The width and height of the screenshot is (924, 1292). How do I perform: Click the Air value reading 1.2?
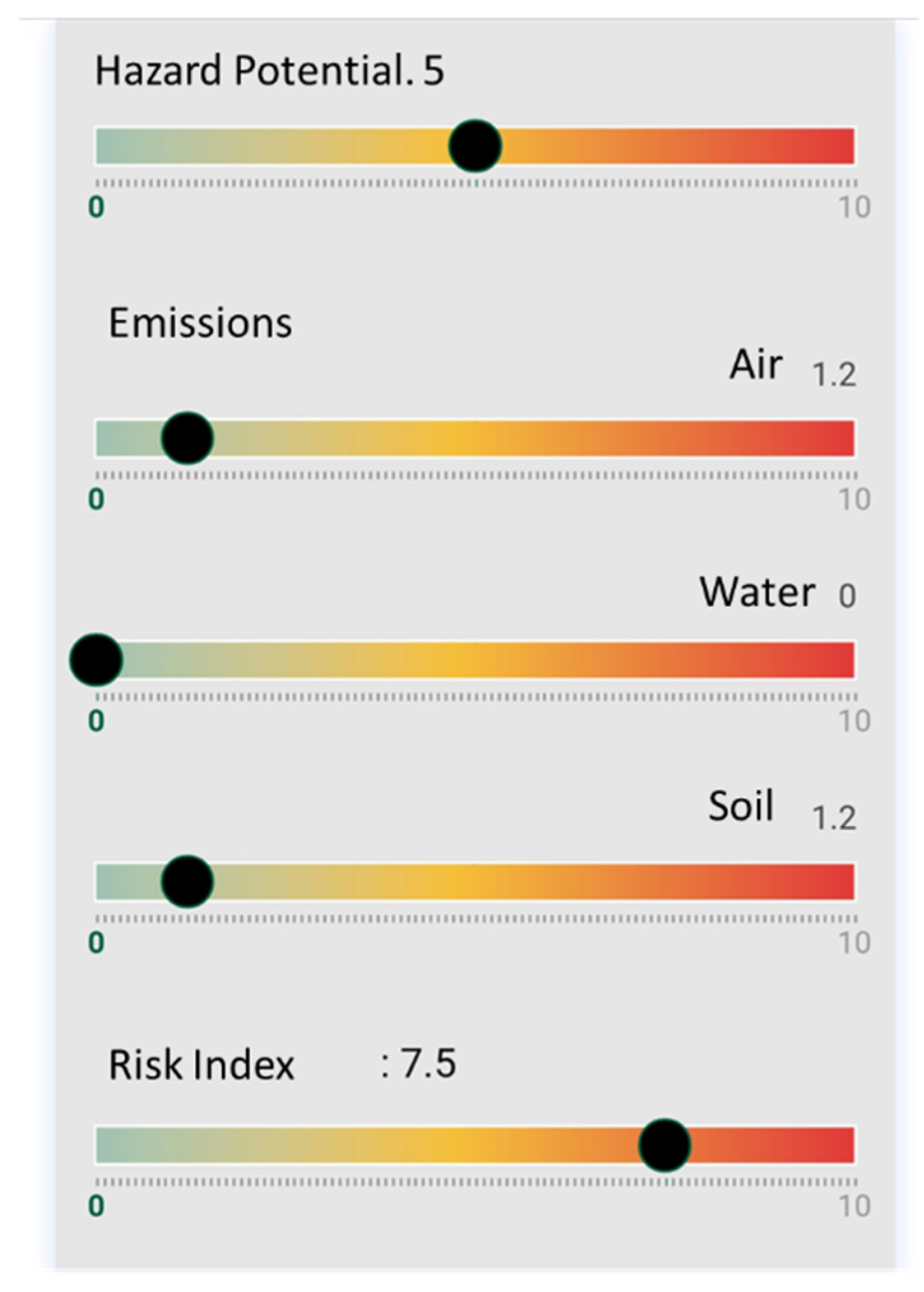[x=834, y=374]
